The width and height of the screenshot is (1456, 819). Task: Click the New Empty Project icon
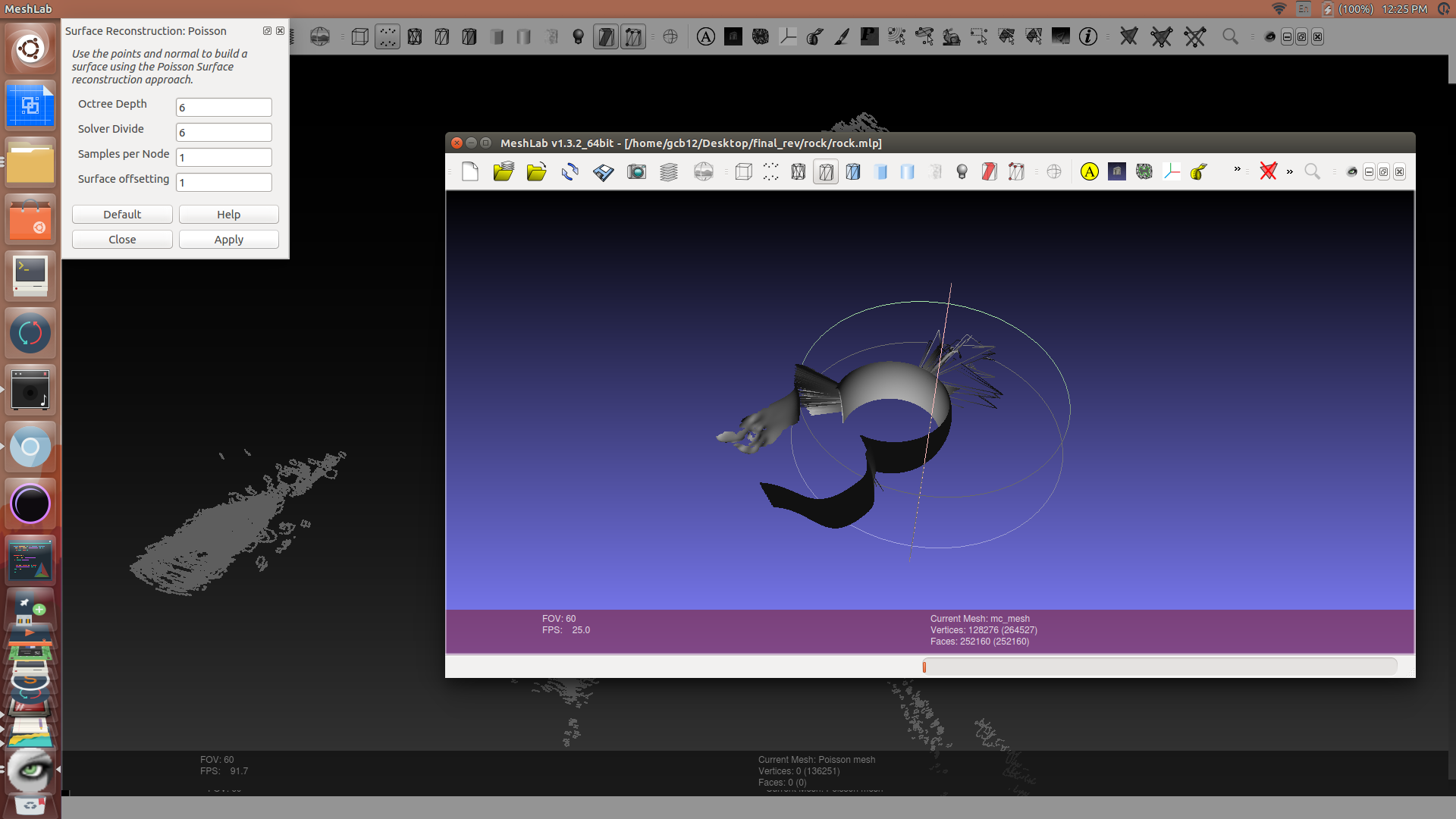(470, 172)
